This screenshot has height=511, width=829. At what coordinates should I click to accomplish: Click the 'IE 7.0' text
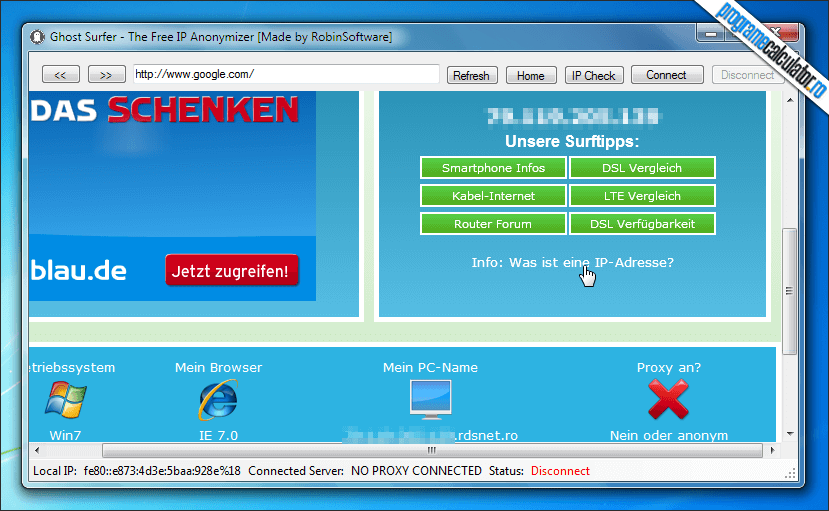coord(218,435)
